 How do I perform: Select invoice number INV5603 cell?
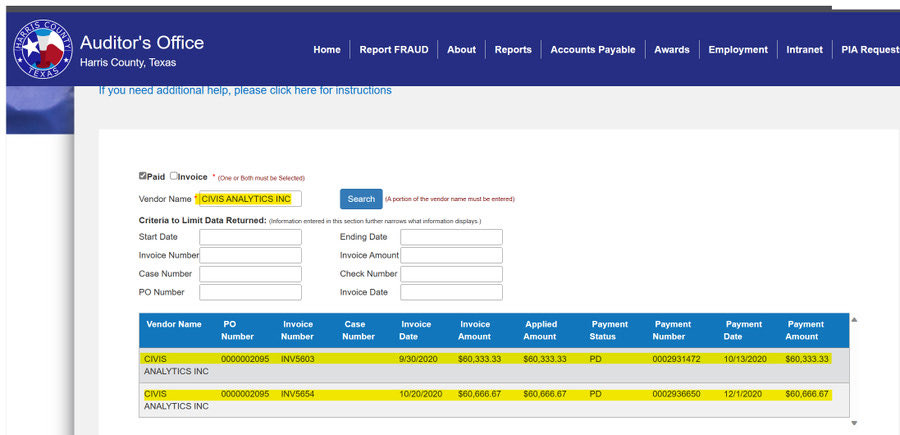tap(297, 359)
